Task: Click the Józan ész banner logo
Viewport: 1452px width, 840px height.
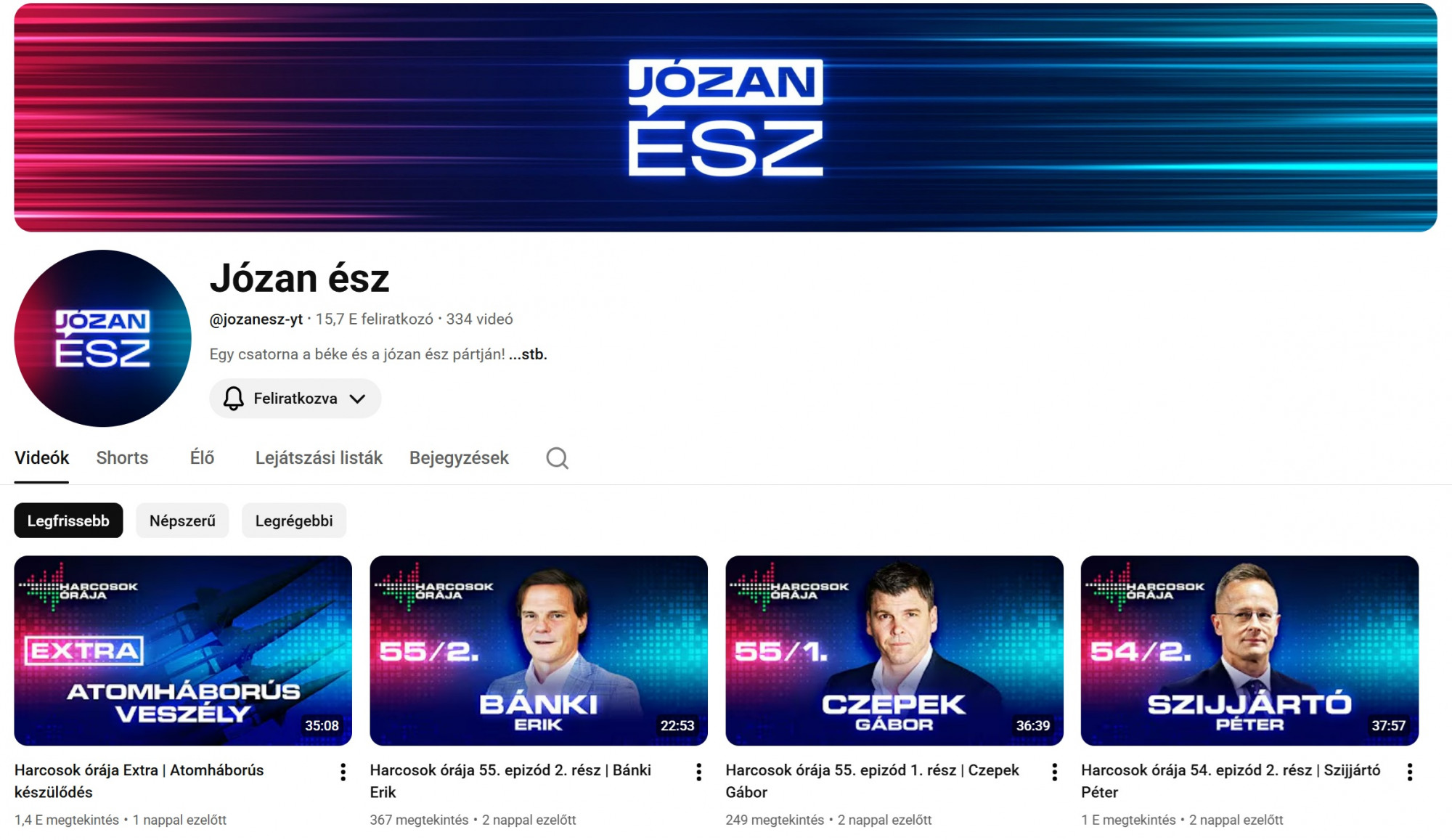Action: (x=725, y=118)
